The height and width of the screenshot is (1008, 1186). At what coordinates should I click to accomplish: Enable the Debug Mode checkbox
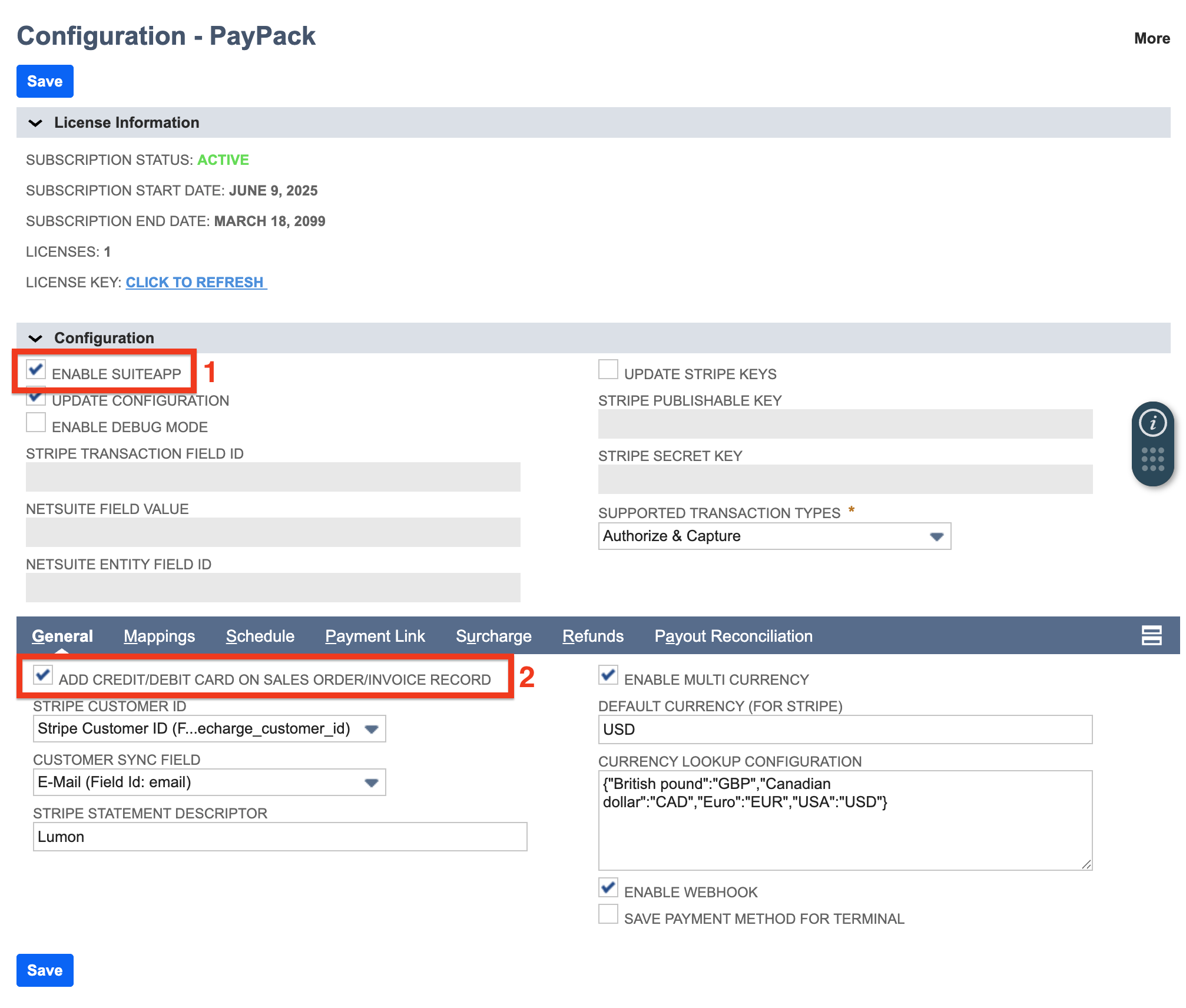pyautogui.click(x=36, y=422)
